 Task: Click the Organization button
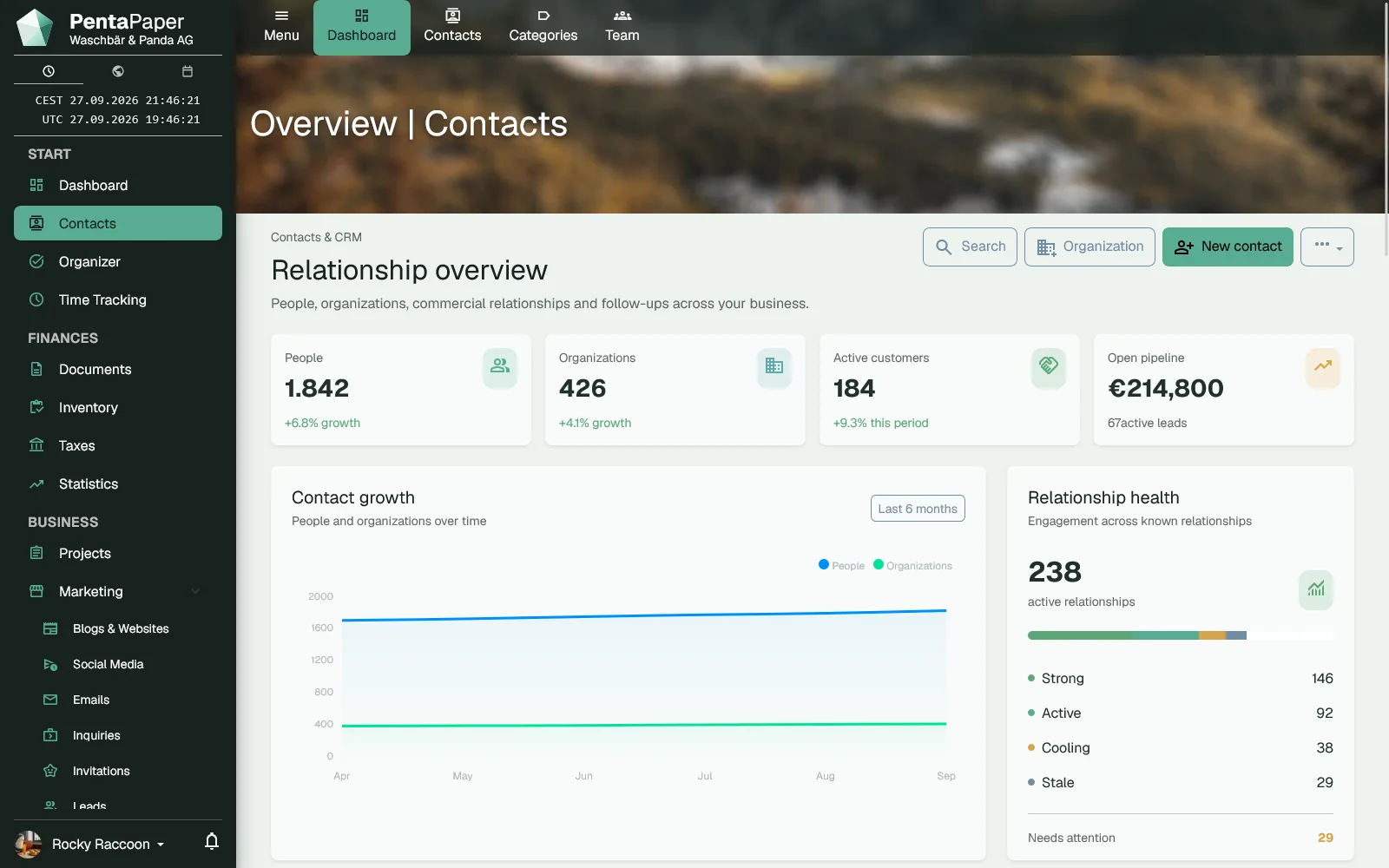coord(1089,247)
